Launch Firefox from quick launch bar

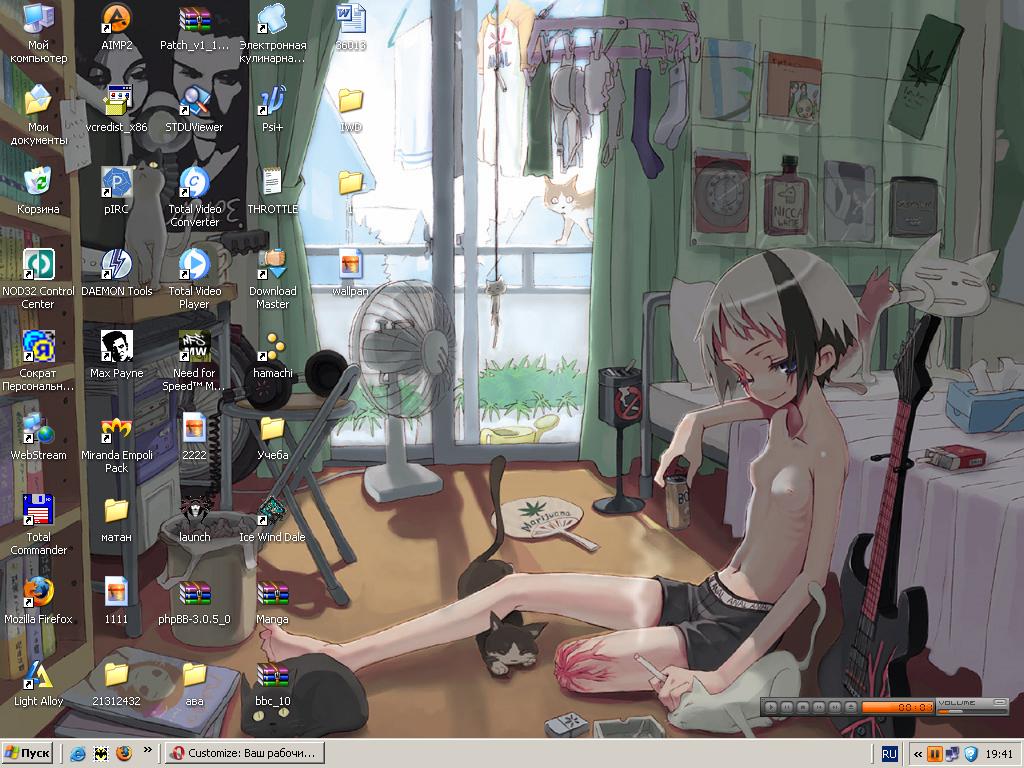tap(123, 754)
